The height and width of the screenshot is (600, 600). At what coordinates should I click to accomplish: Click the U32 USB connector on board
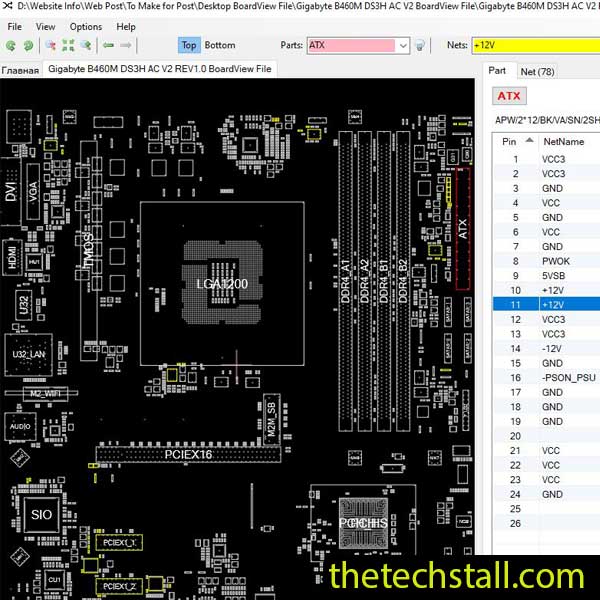(x=24, y=305)
